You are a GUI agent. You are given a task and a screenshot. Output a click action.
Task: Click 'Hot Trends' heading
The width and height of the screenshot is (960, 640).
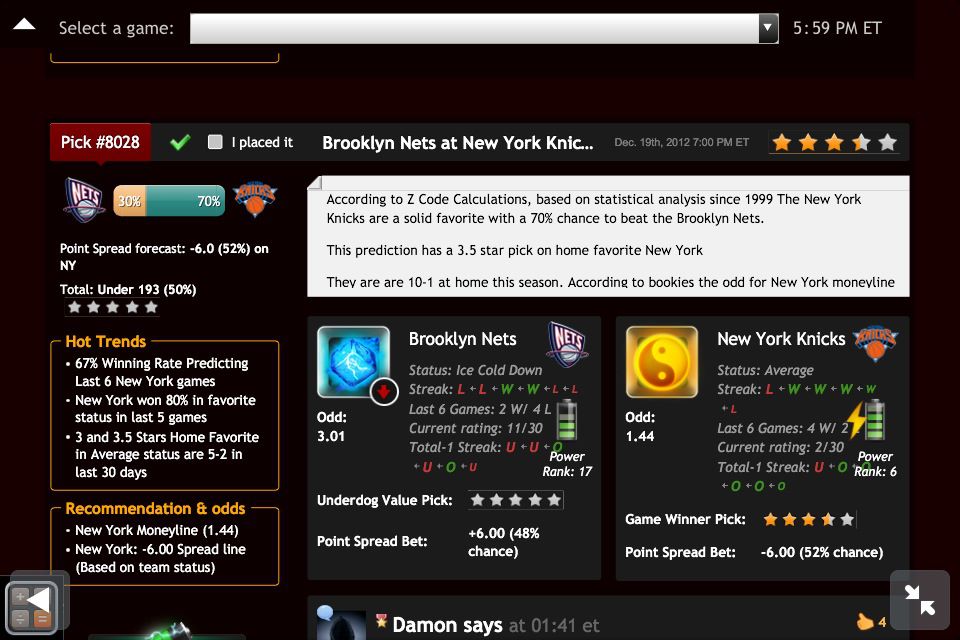pyautogui.click(x=105, y=341)
